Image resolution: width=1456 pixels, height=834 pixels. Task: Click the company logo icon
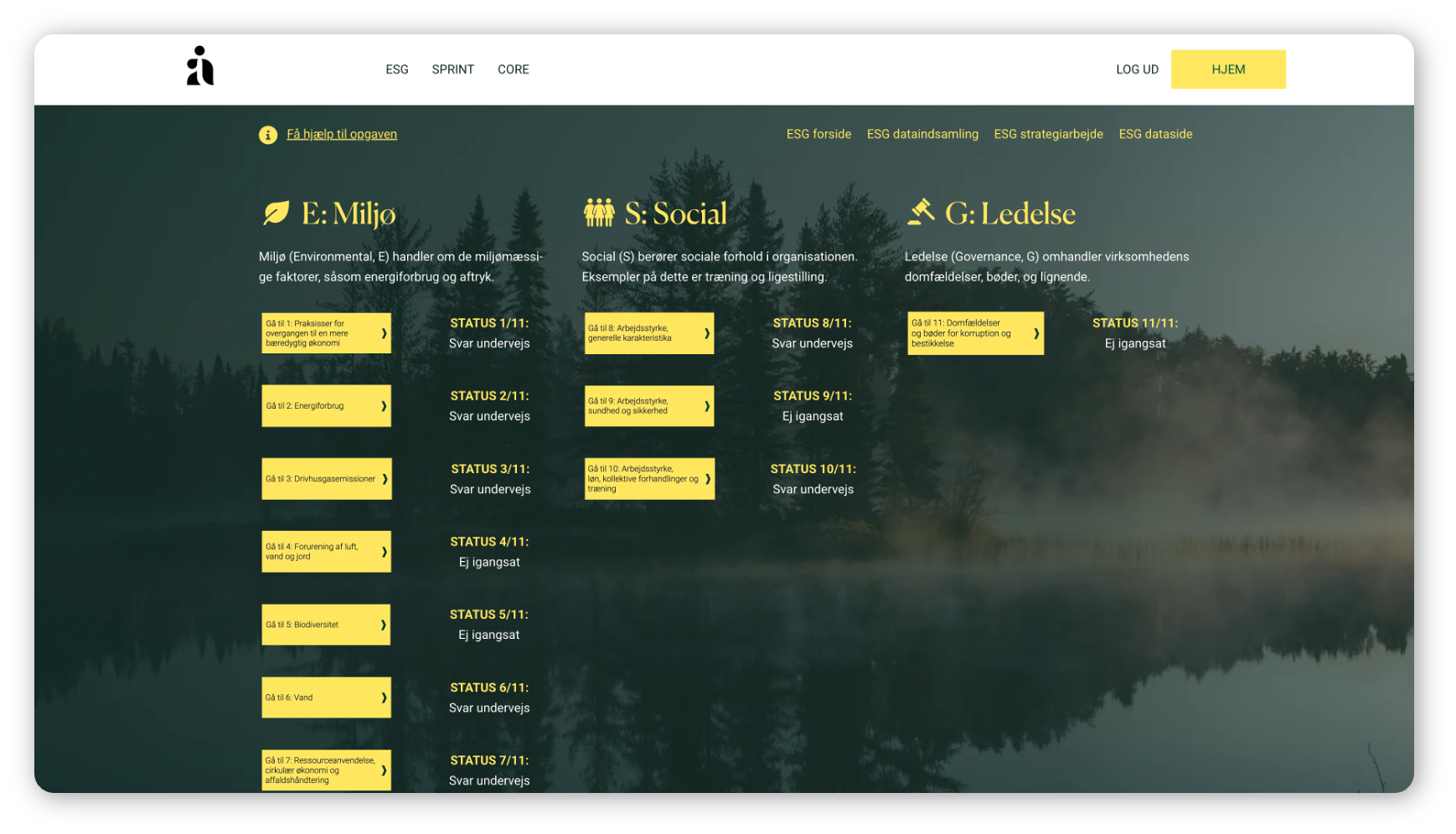(200, 66)
